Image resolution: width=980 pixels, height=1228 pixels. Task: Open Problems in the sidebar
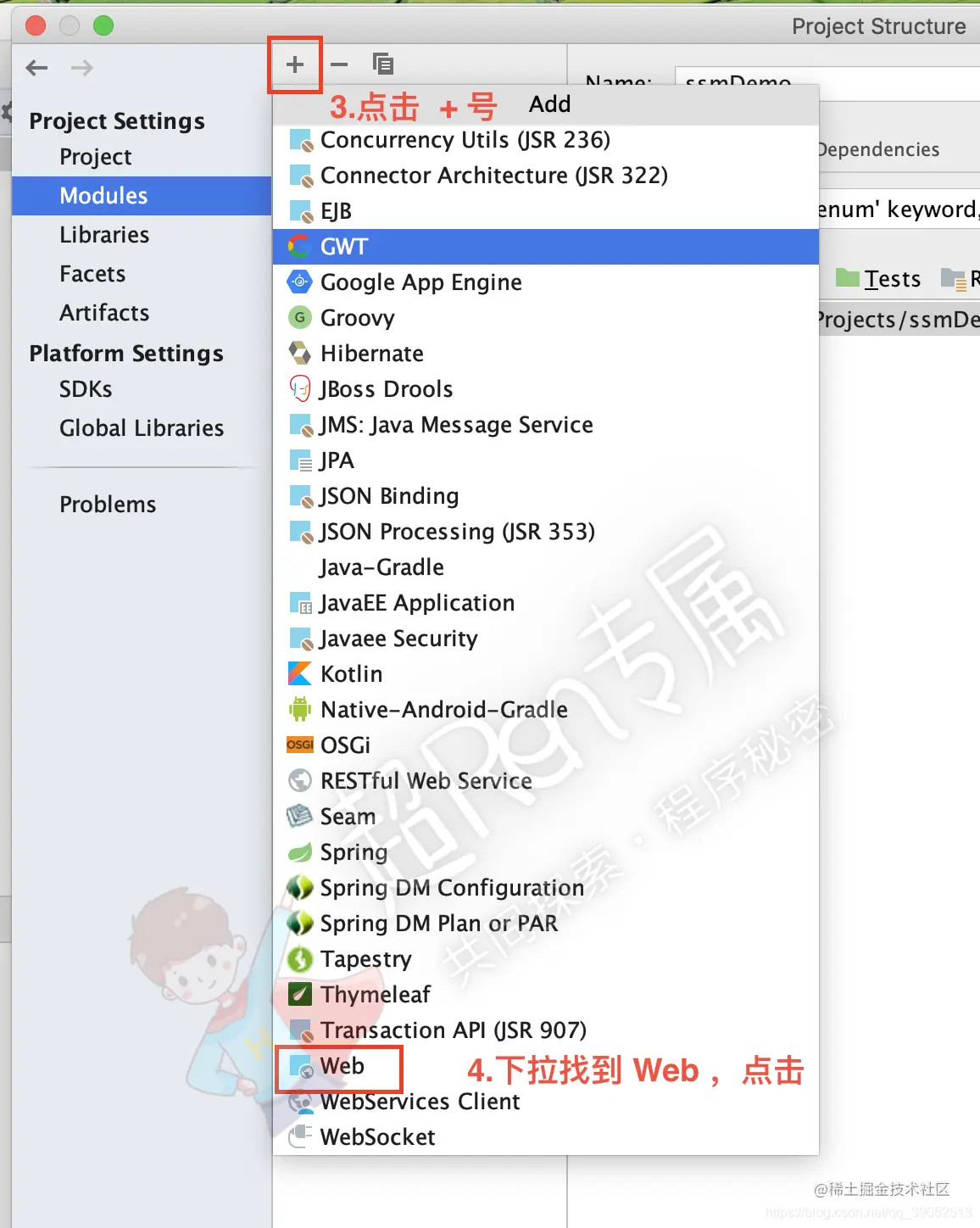click(108, 505)
